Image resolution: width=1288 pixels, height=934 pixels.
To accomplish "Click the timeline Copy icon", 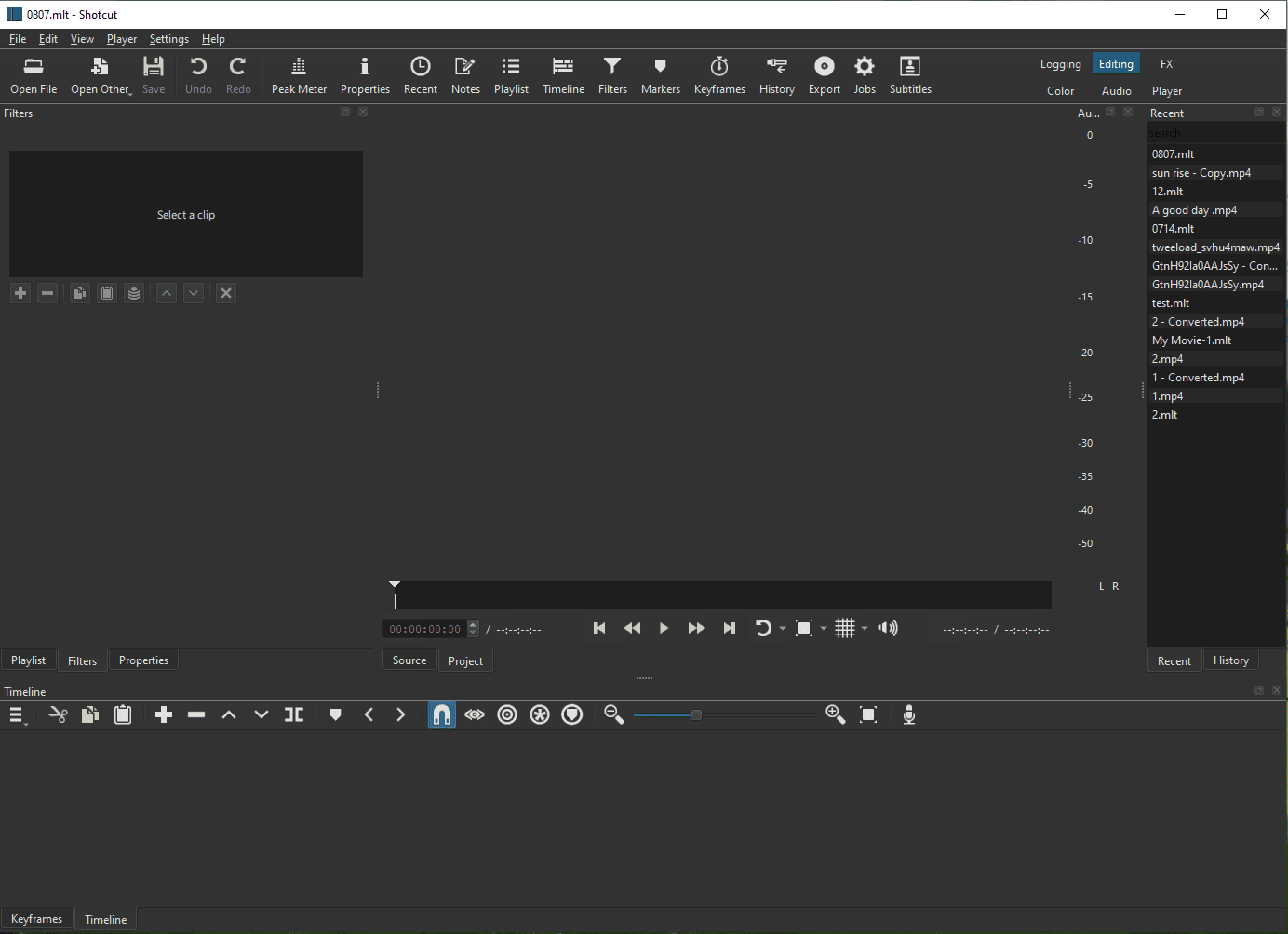I will (90, 714).
